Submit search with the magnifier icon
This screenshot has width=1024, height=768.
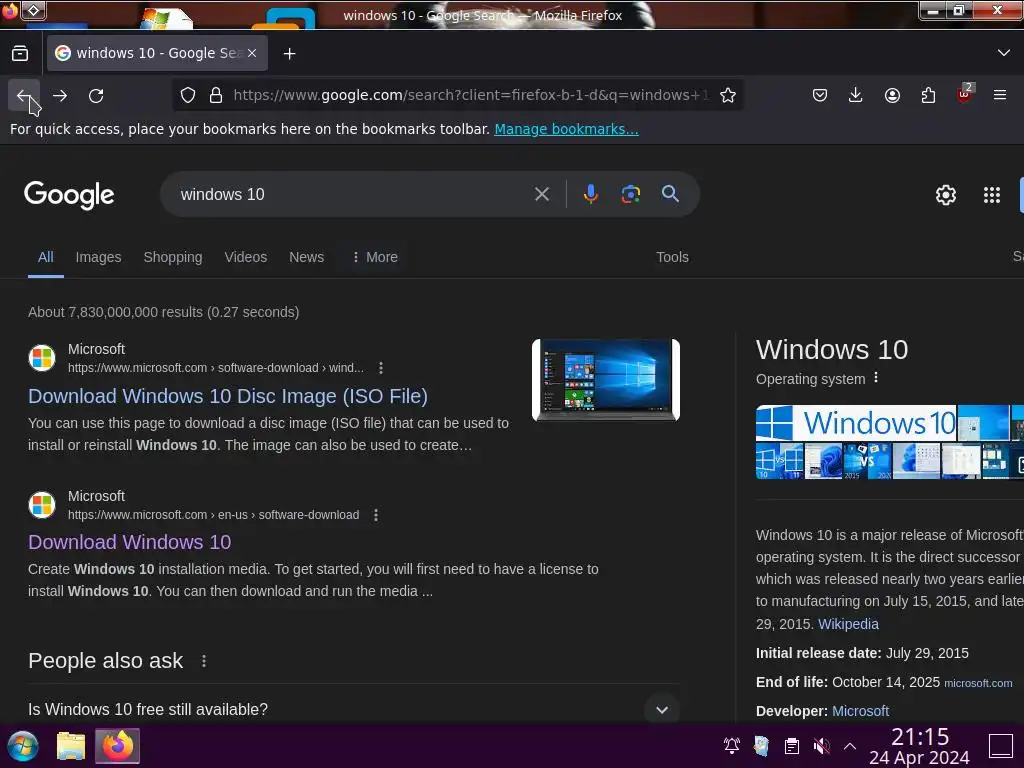tap(670, 194)
